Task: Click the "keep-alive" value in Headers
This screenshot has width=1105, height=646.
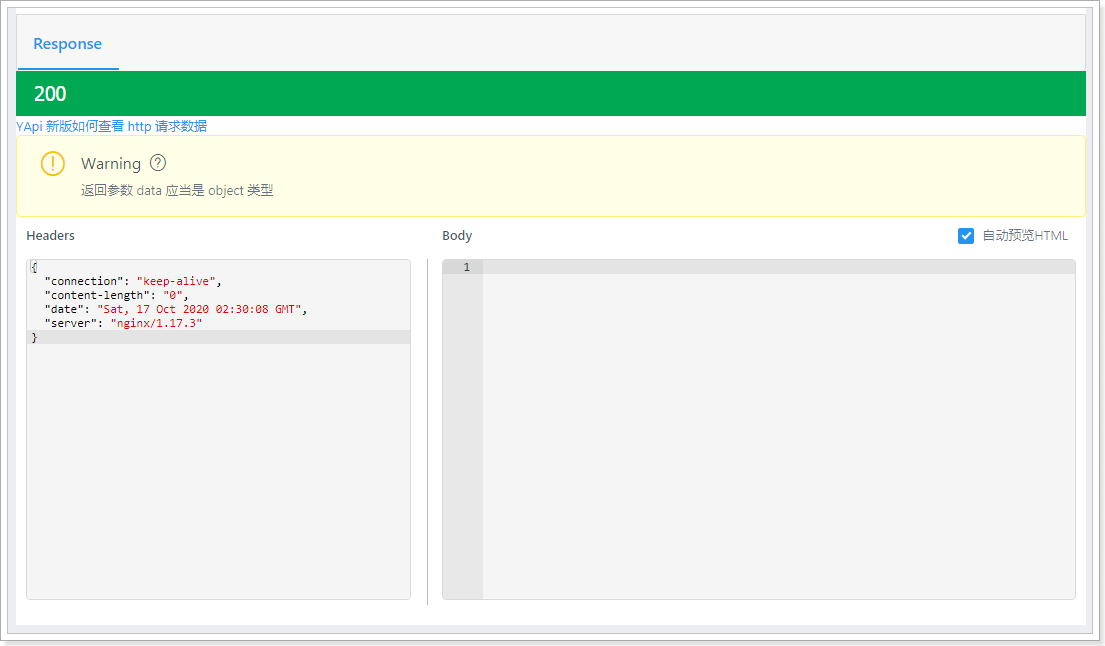Action: pyautogui.click(x=176, y=281)
